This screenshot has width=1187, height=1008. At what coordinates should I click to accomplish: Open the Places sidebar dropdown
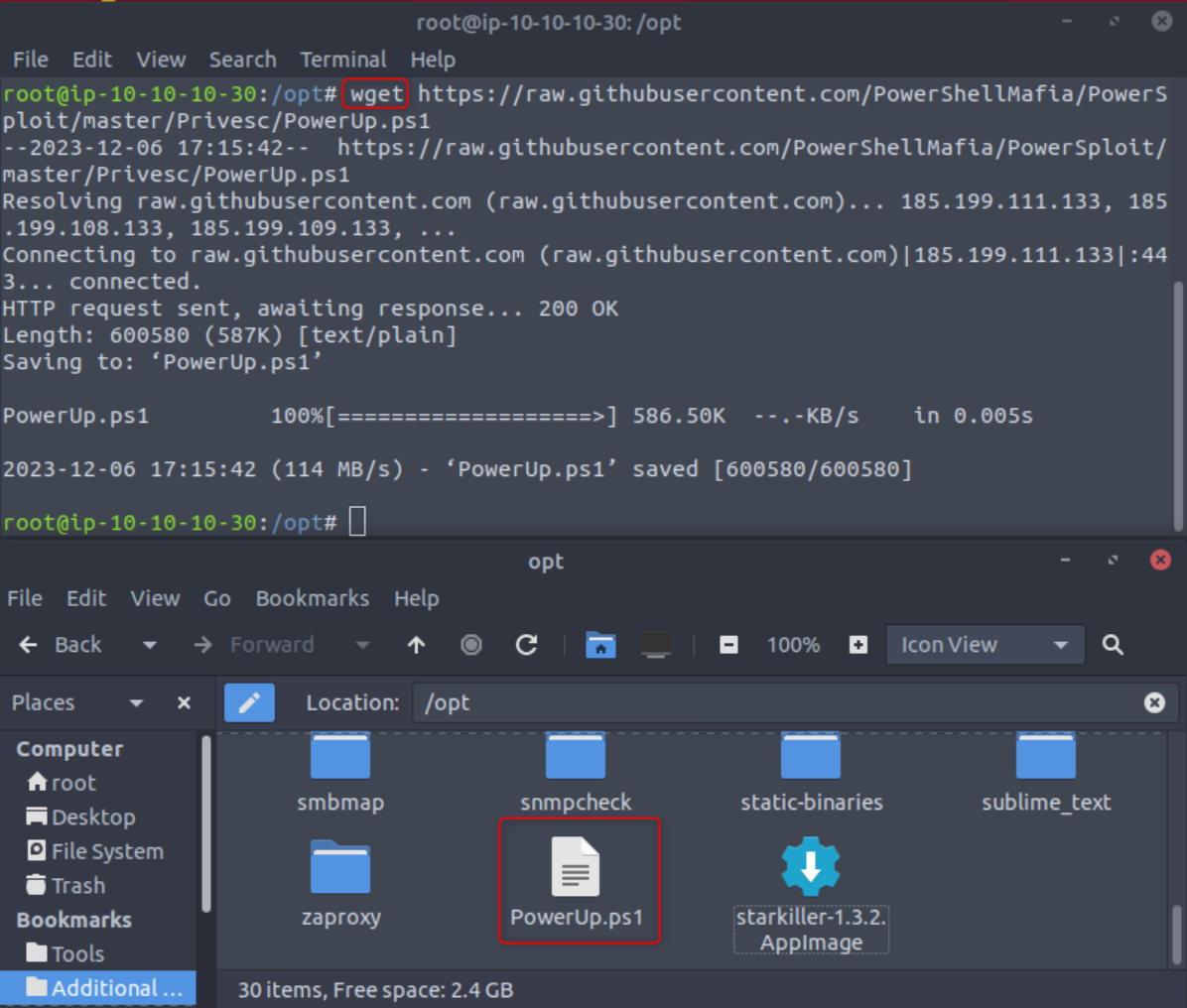coord(136,702)
